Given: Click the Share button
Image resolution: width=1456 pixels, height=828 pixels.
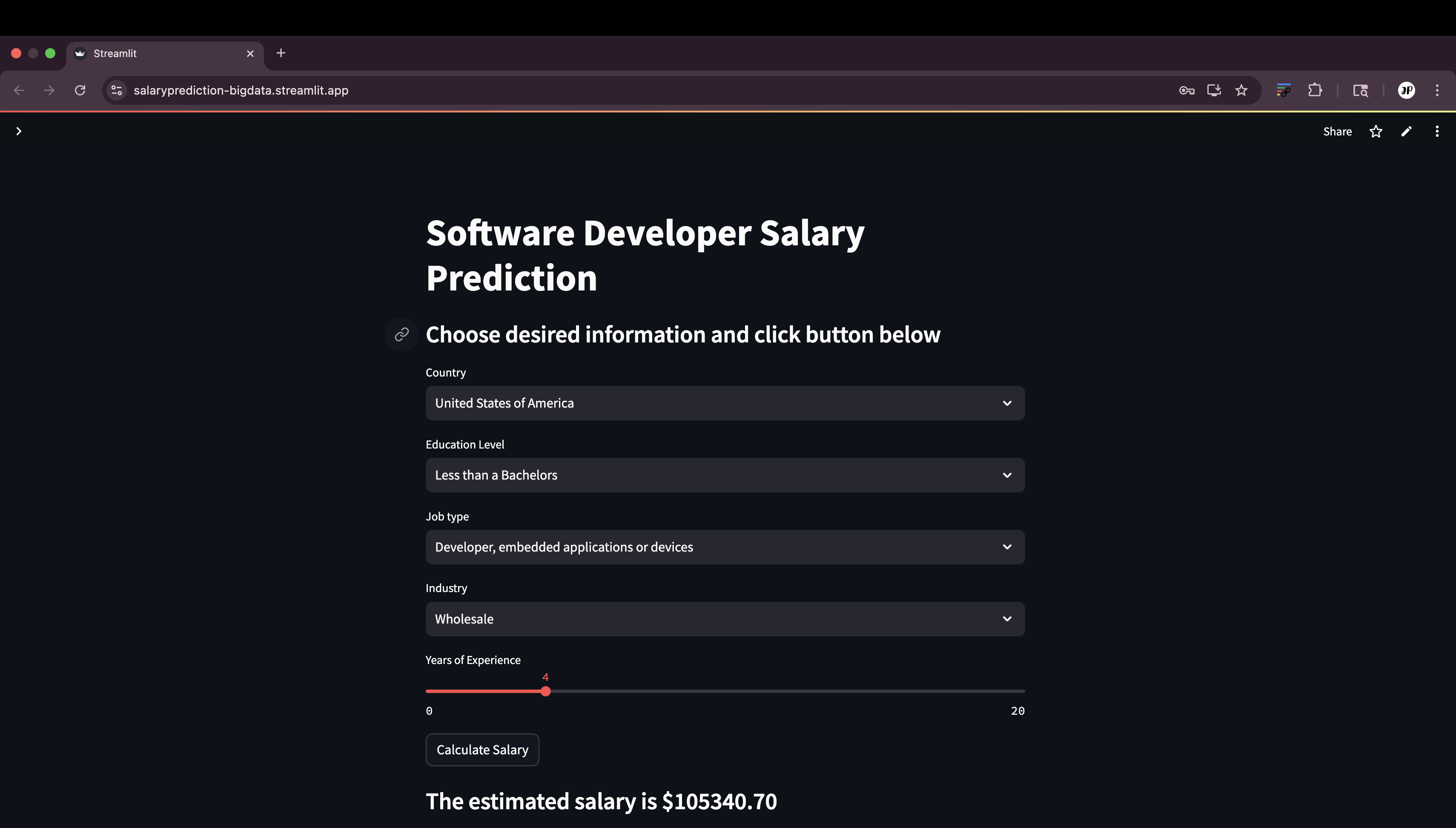Looking at the screenshot, I should [x=1337, y=131].
